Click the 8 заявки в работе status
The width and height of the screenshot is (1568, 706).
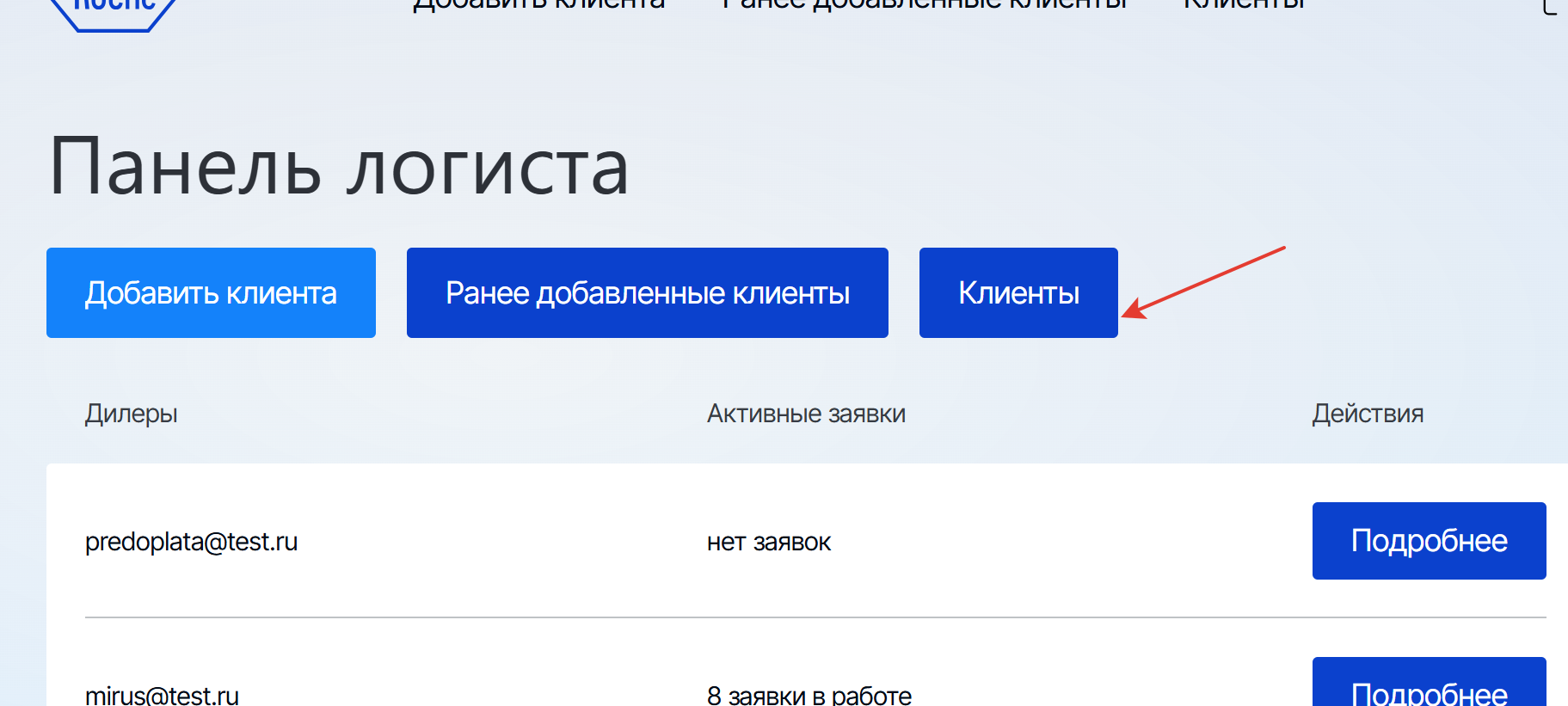point(809,695)
